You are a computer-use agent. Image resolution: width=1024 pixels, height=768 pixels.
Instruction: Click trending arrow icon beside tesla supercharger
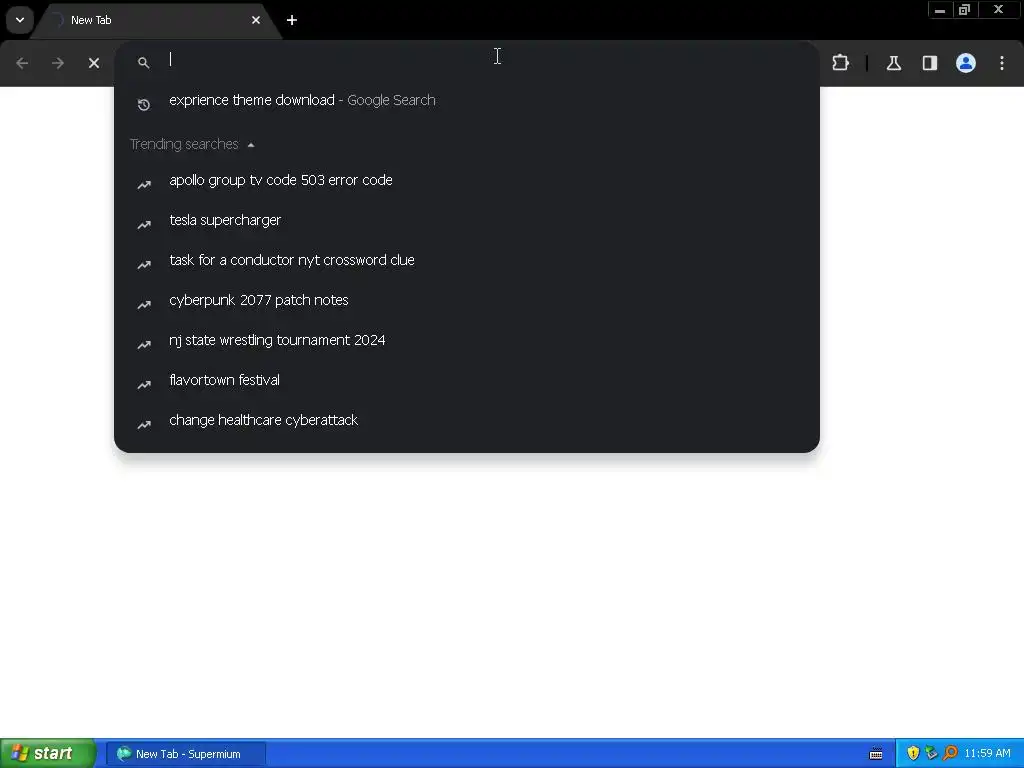pyautogui.click(x=144, y=225)
